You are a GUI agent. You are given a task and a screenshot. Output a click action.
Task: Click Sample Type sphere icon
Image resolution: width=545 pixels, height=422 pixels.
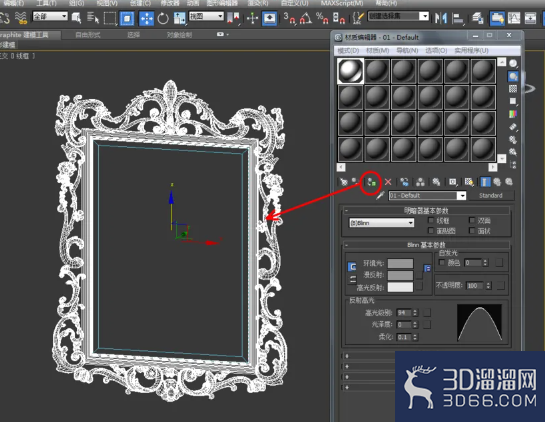[x=513, y=63]
